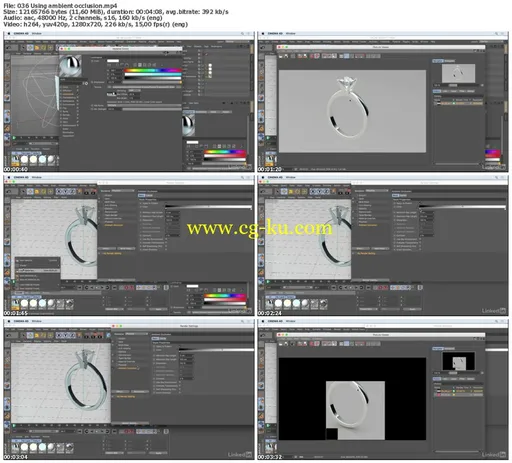
Task: Toggle Invert Direction checkbox, 00:02:24 frame
Action: 420,250
